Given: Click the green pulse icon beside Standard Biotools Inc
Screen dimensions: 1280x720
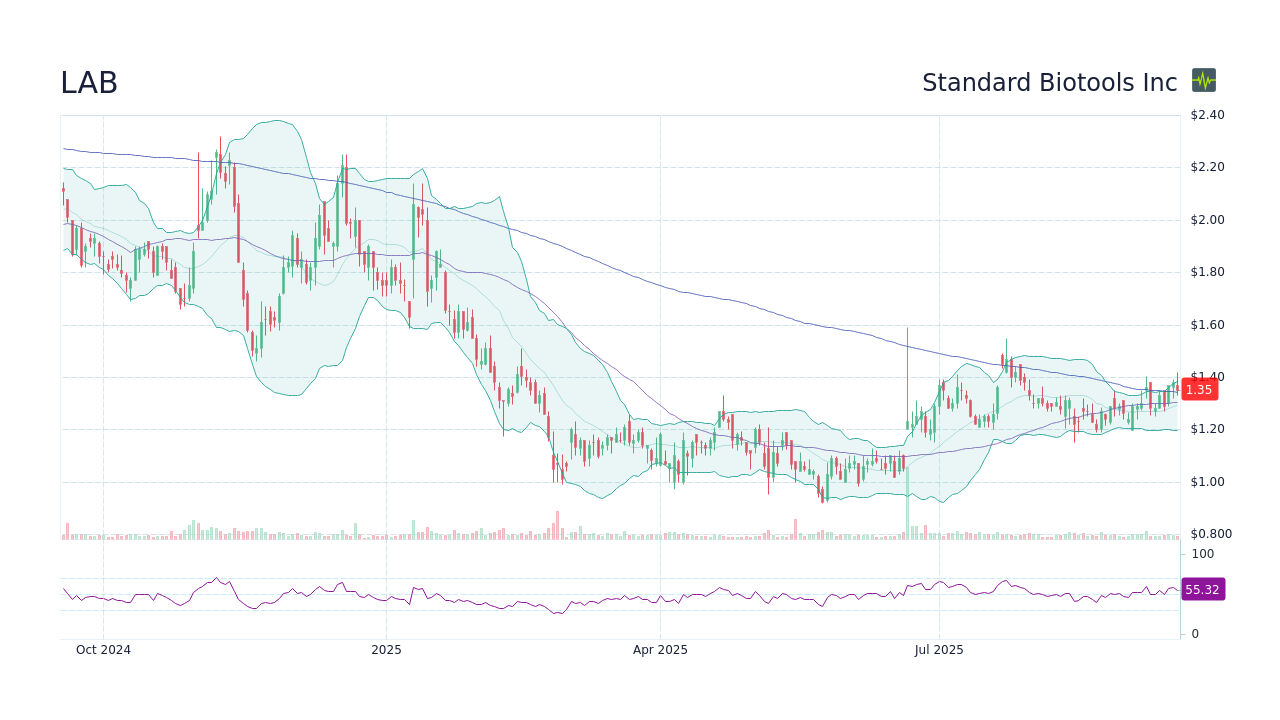Looking at the screenshot, I should coord(1204,80).
